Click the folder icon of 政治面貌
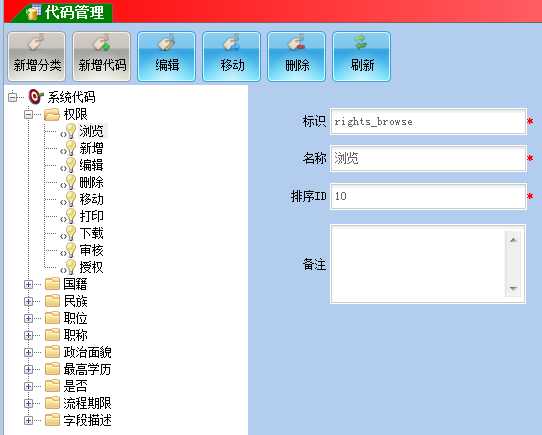Viewport: 542px width, 435px height. pos(52,352)
